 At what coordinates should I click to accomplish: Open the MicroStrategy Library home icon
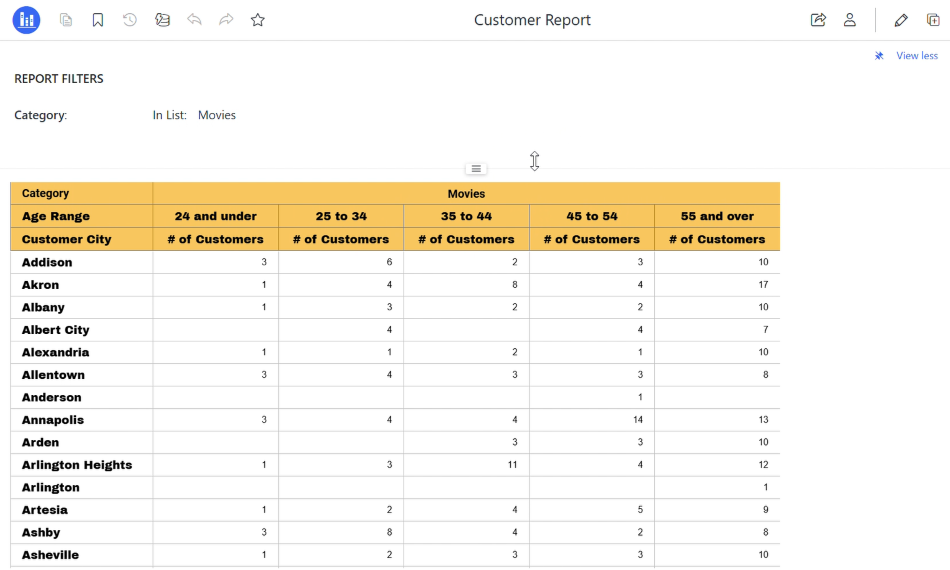[x=26, y=20]
